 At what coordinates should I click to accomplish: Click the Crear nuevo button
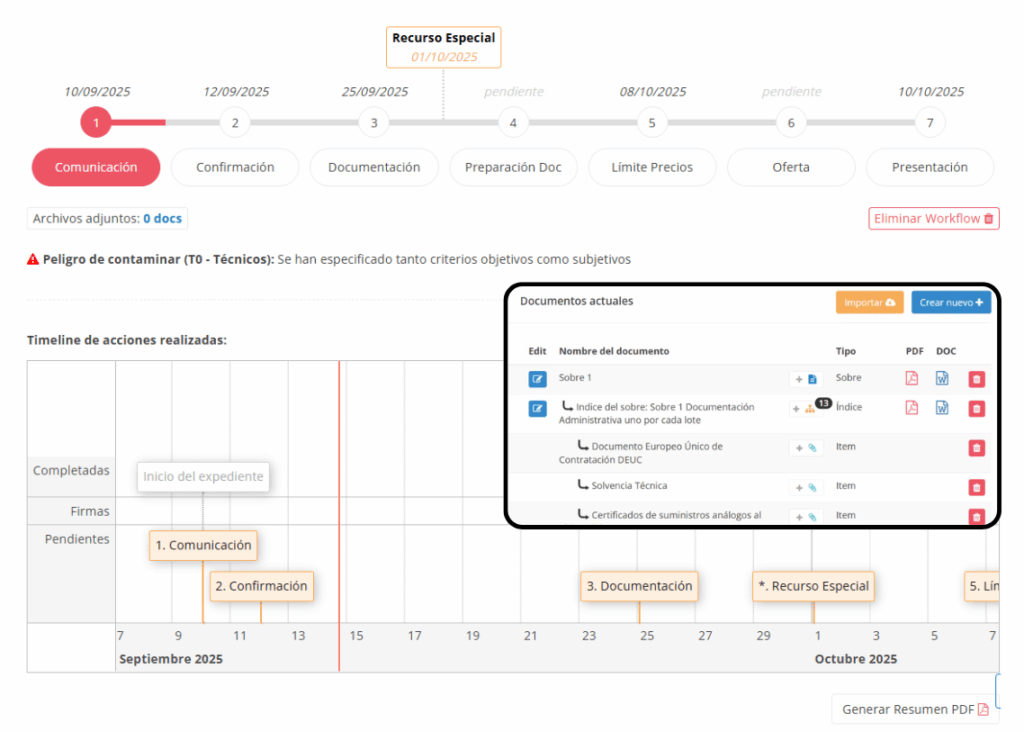coord(950,302)
